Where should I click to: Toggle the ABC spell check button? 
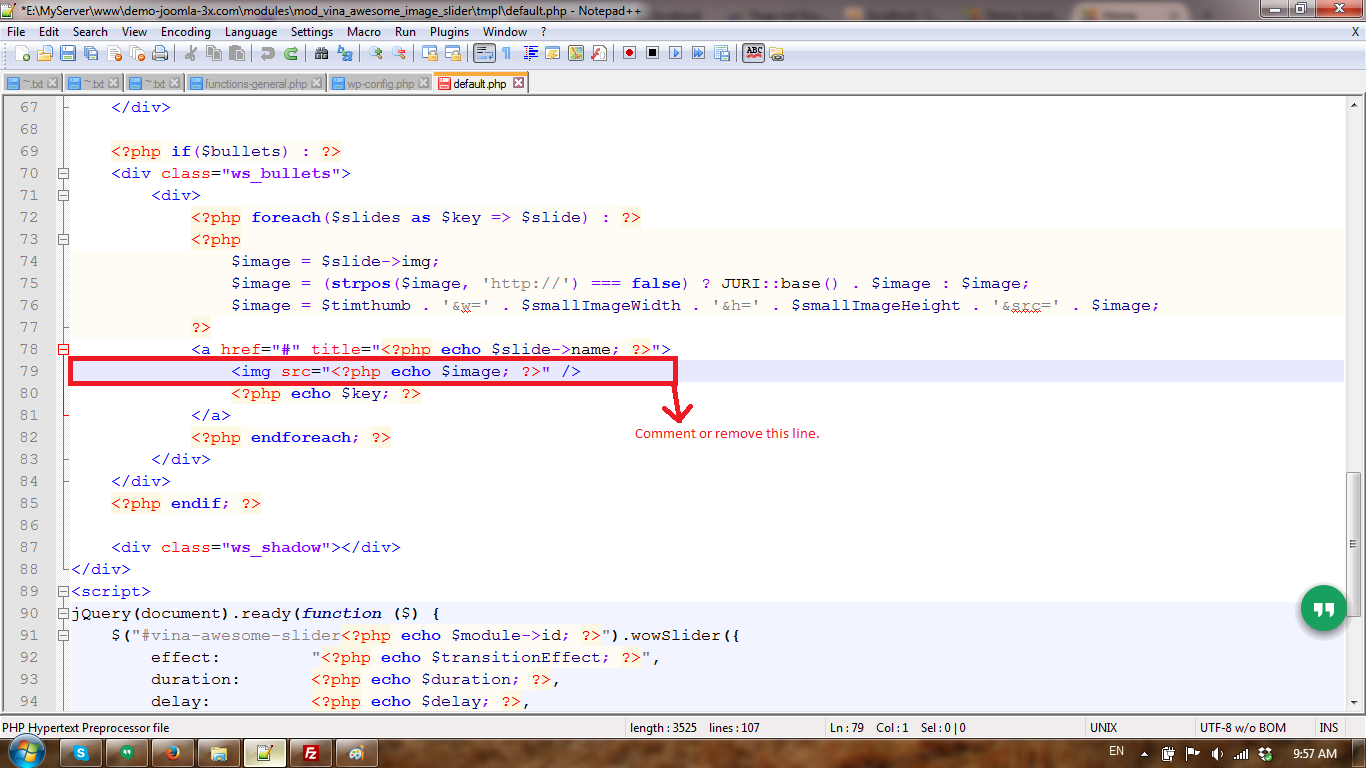[x=753, y=53]
